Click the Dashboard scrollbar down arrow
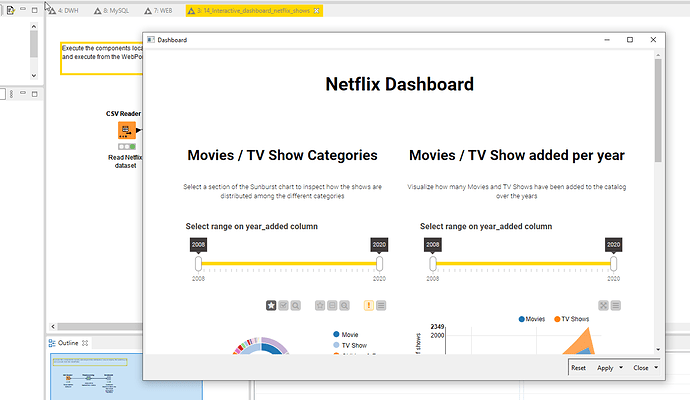The width and height of the screenshot is (690, 400). click(658, 349)
